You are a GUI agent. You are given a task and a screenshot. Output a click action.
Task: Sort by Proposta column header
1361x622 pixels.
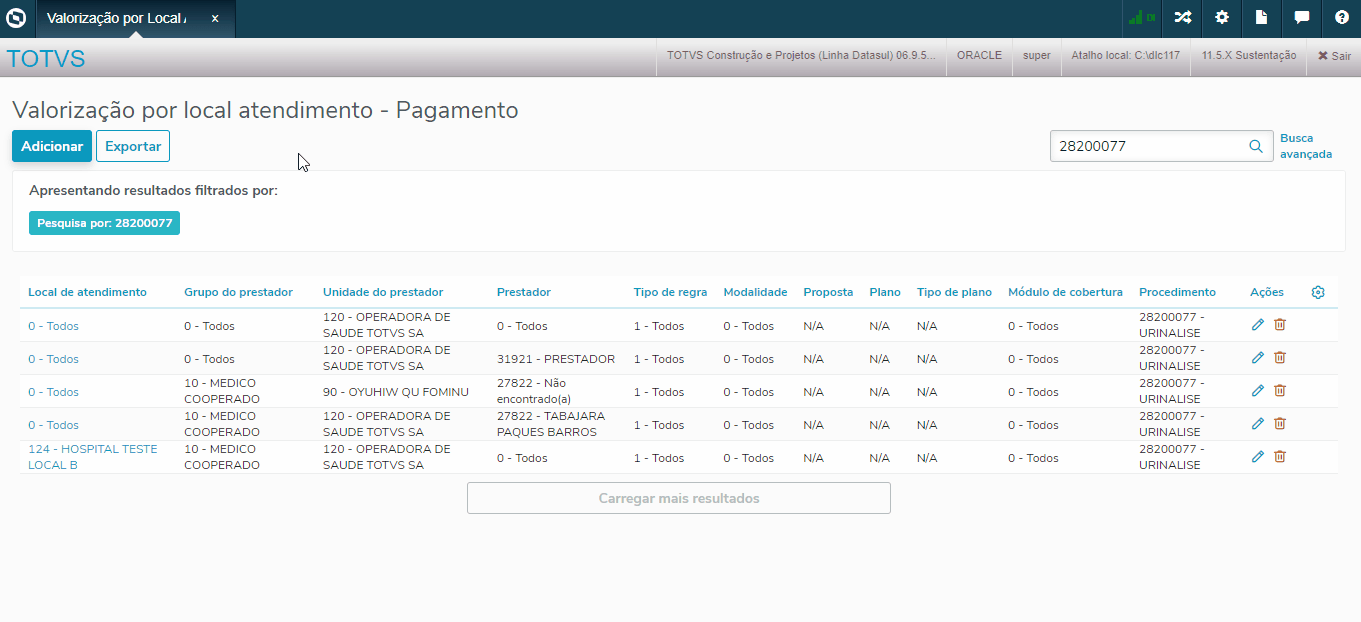click(x=828, y=292)
